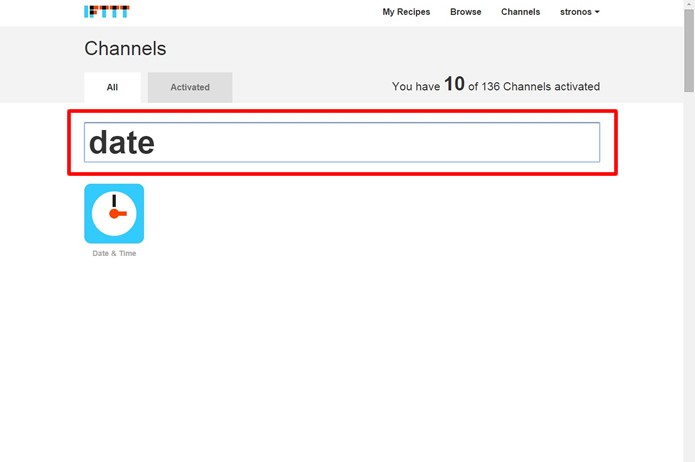Go to Browse in the top navigation

tap(465, 12)
